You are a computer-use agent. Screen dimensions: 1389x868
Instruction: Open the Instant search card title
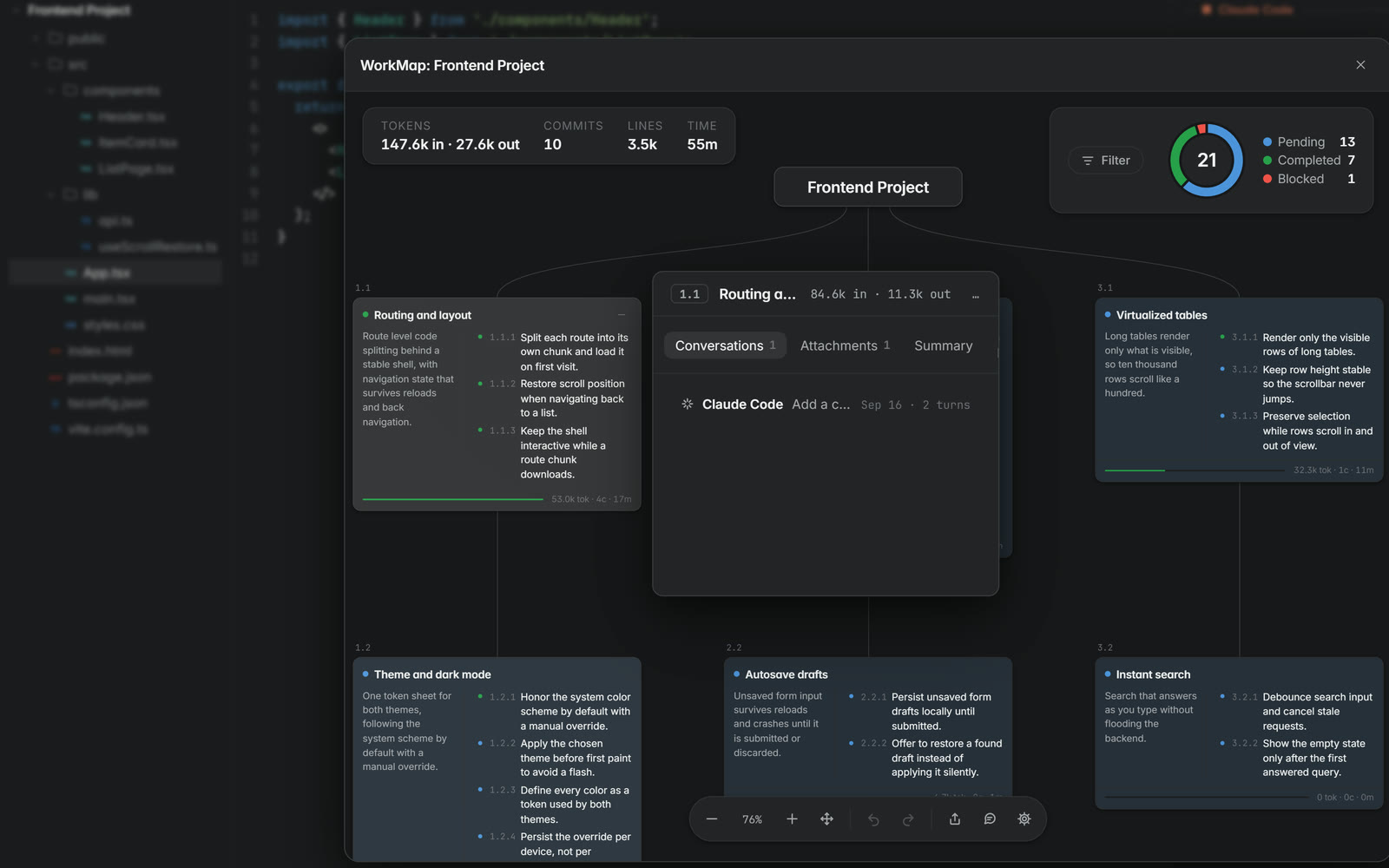(1153, 674)
